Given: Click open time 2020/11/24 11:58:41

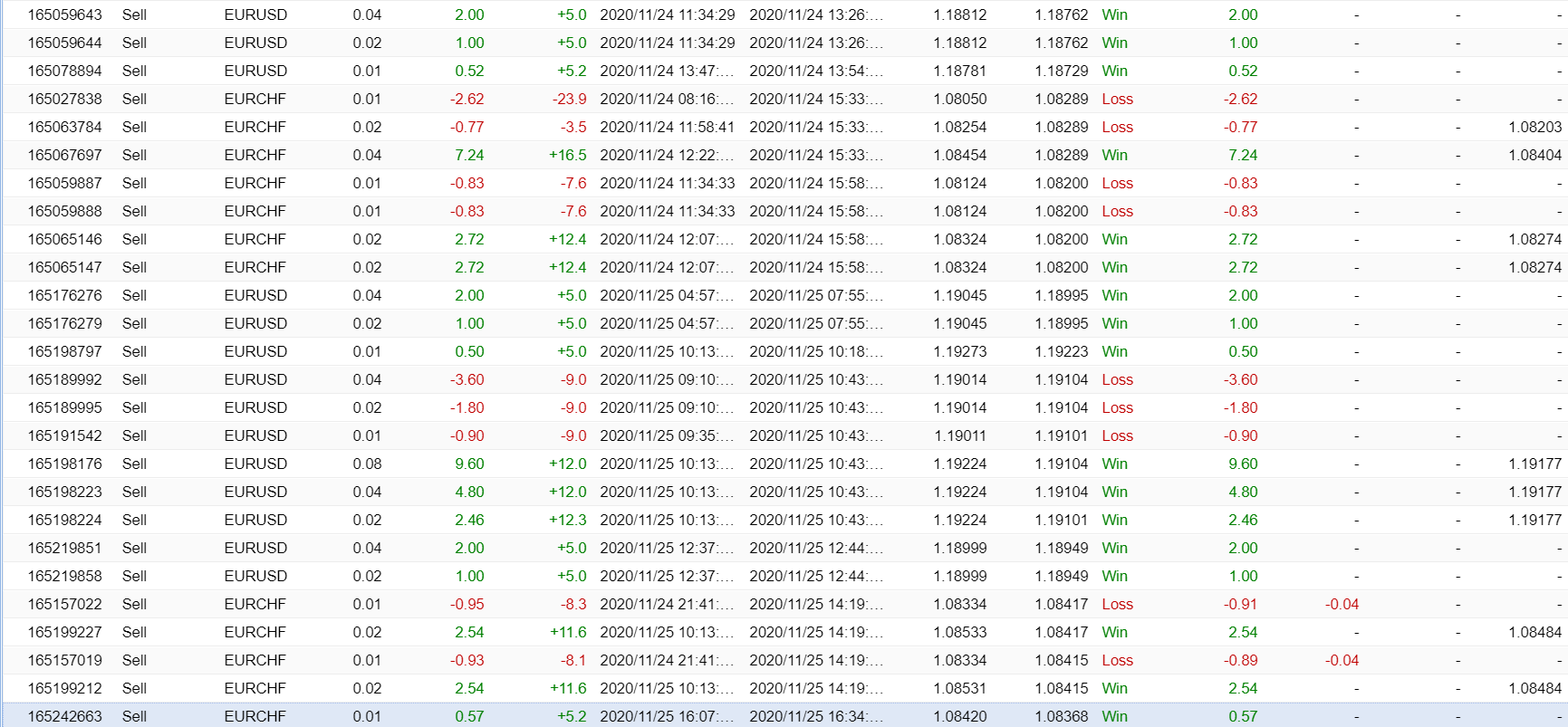Looking at the screenshot, I should (x=668, y=127).
